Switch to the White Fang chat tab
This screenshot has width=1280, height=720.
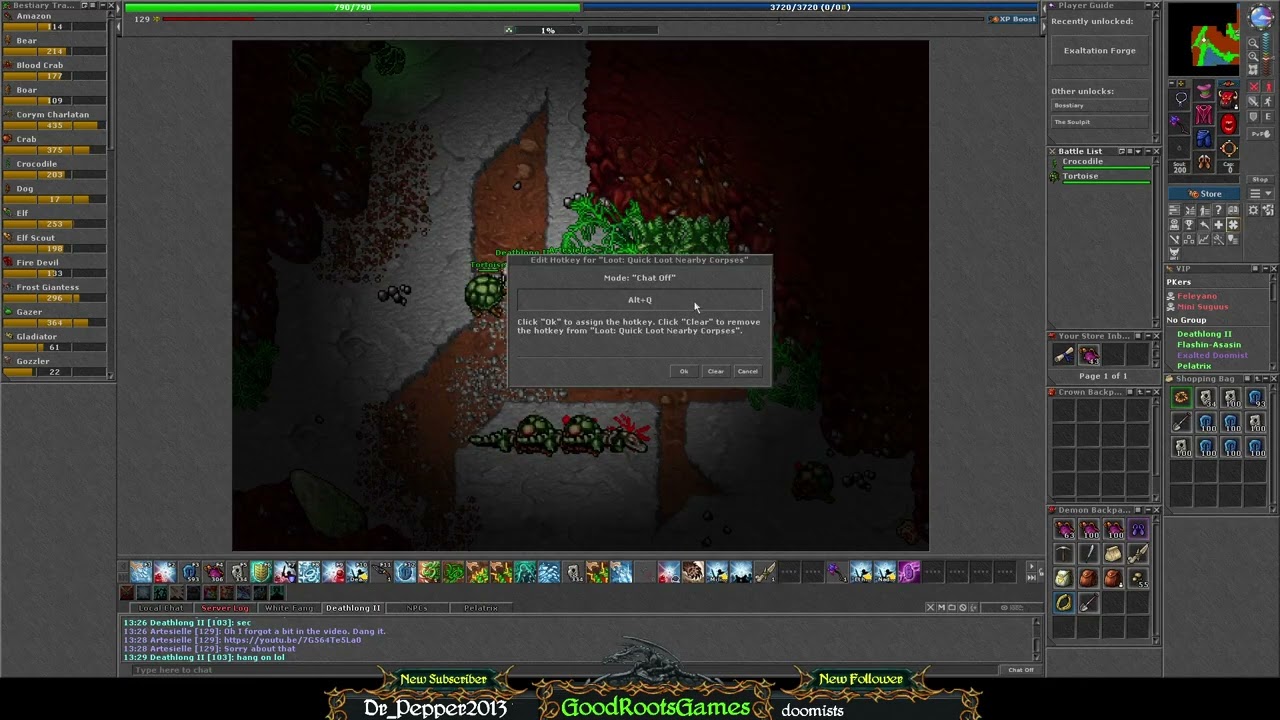coord(289,608)
